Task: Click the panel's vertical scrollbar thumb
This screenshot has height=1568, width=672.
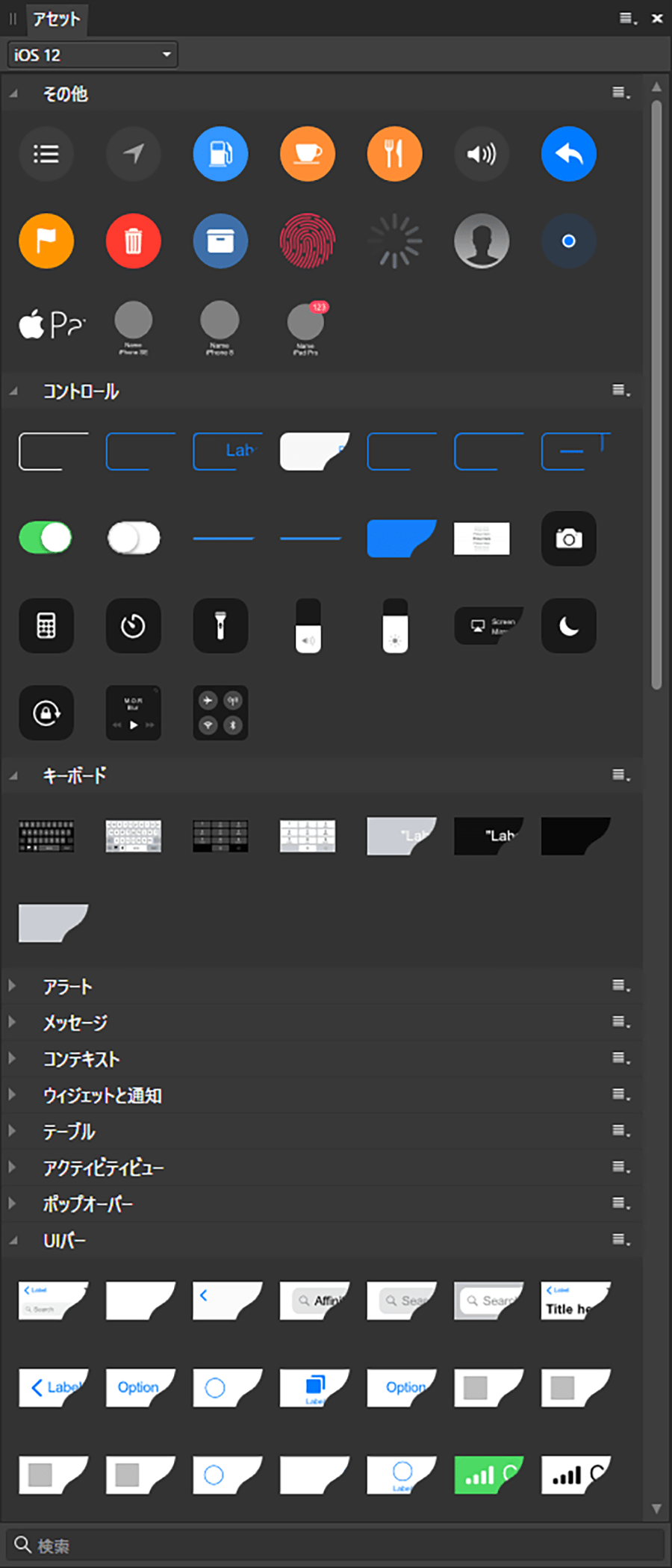Action: point(656,396)
